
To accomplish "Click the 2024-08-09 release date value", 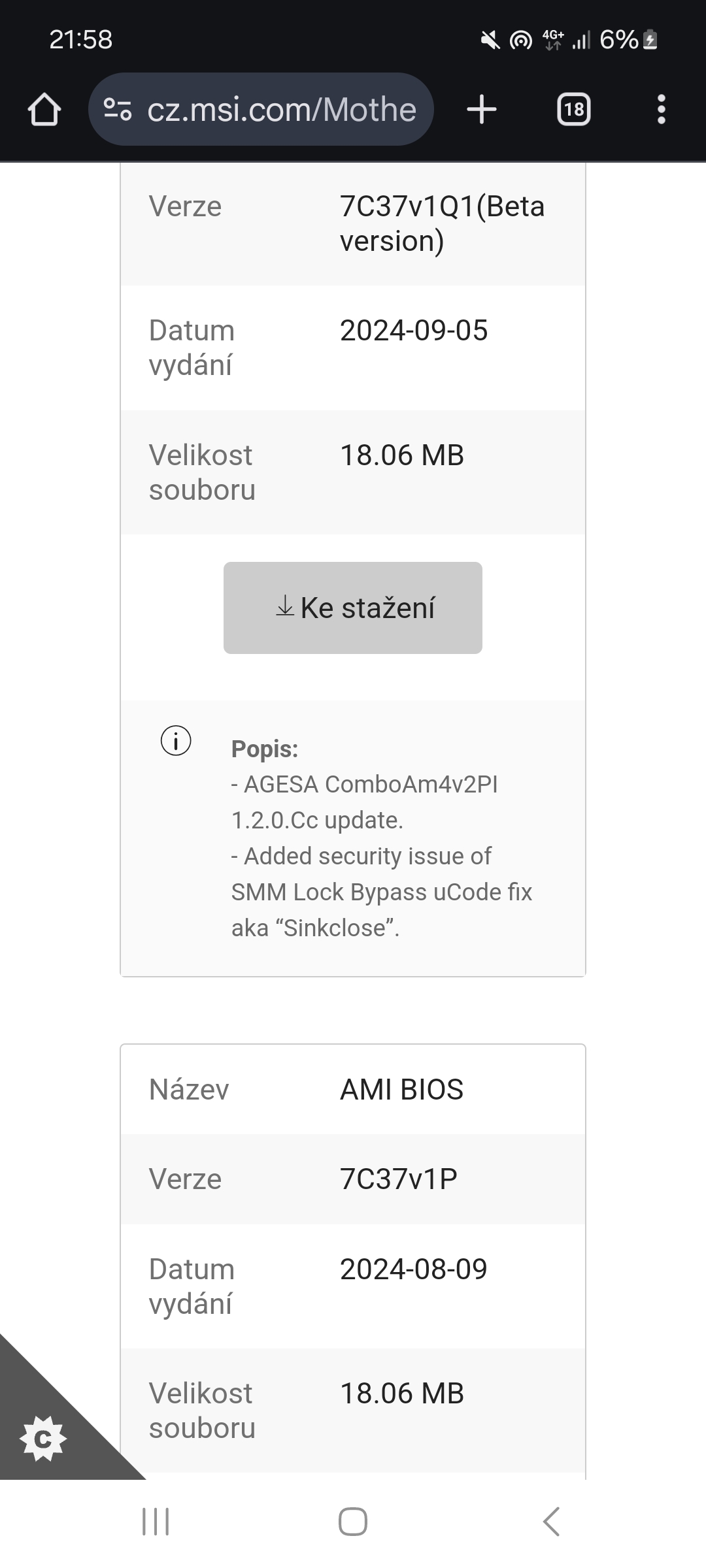I will tap(414, 1269).
